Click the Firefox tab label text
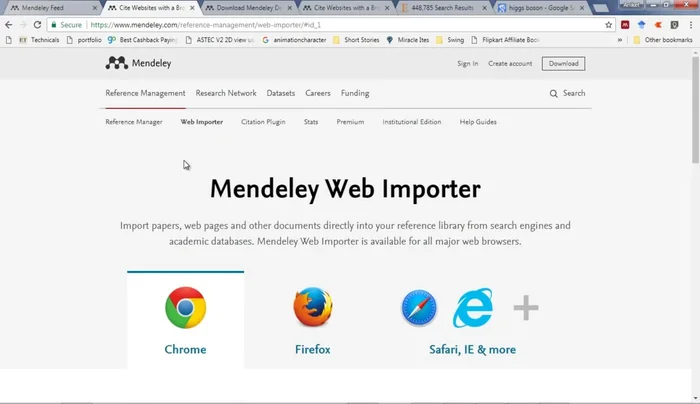This screenshot has width=700, height=404. click(312, 349)
